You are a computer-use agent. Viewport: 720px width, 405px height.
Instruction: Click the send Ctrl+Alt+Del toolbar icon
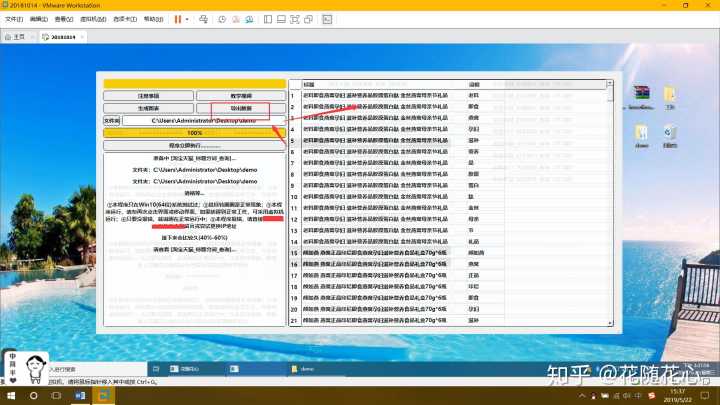(205, 19)
